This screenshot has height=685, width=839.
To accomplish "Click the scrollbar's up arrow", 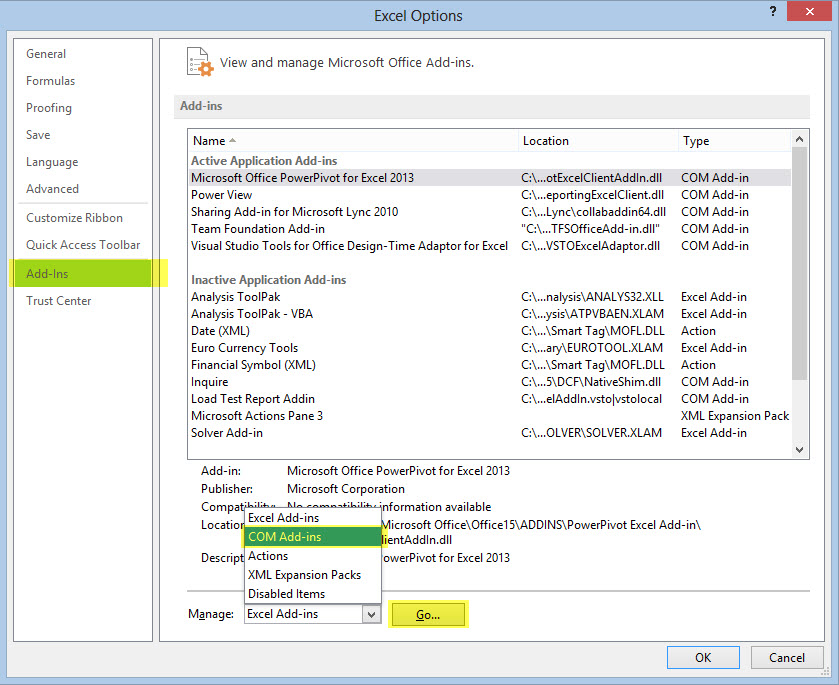I will [799, 138].
